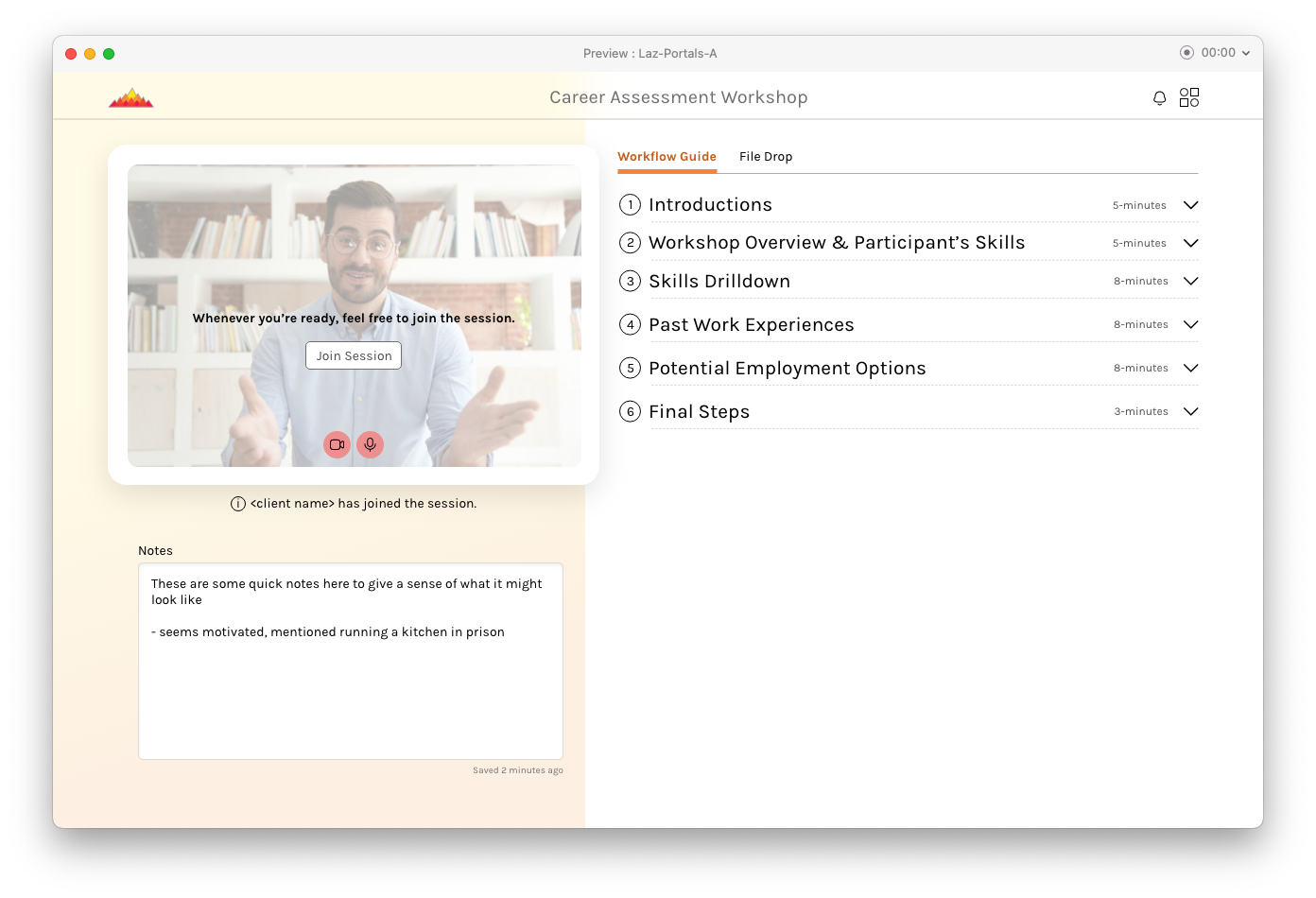Image resolution: width=1316 pixels, height=898 pixels.
Task: Click the yellow minimize window button
Action: point(90,54)
